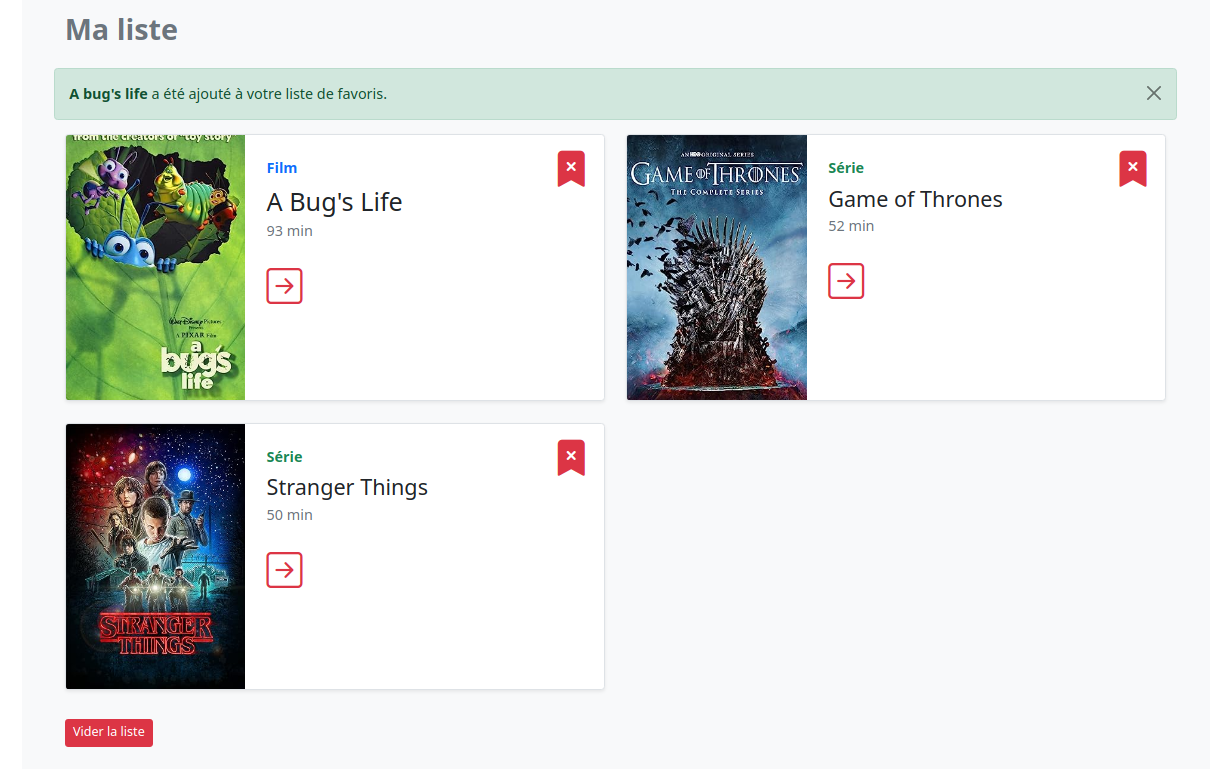Click the Ma liste page heading
Image resolution: width=1232 pixels, height=769 pixels.
tap(122, 30)
